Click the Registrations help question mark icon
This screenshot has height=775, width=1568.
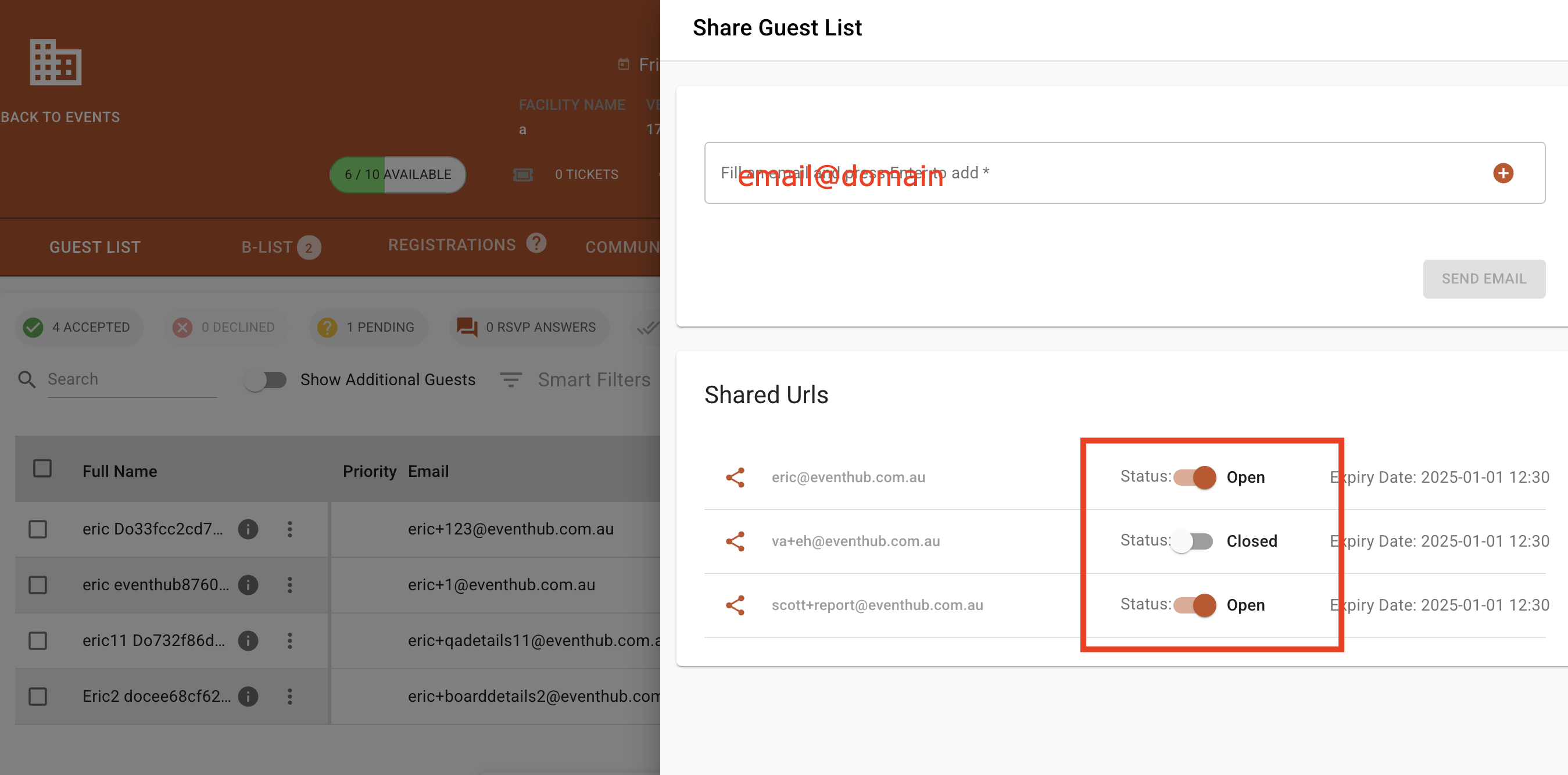click(x=536, y=243)
